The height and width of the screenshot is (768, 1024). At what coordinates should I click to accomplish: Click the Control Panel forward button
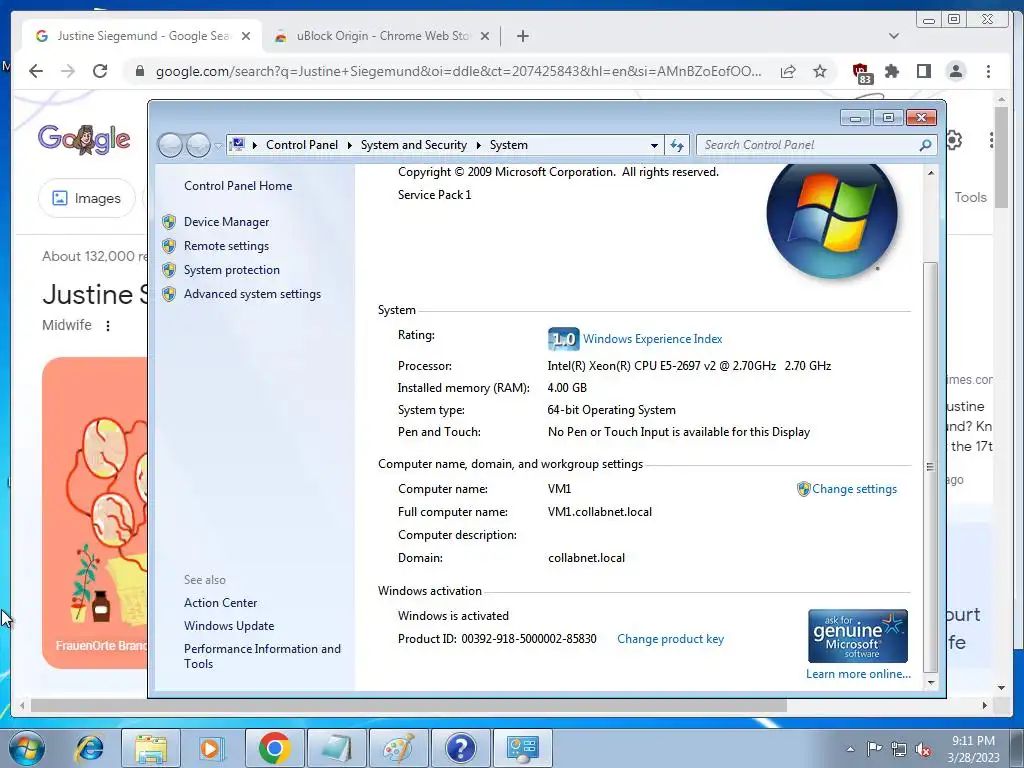tap(198, 145)
